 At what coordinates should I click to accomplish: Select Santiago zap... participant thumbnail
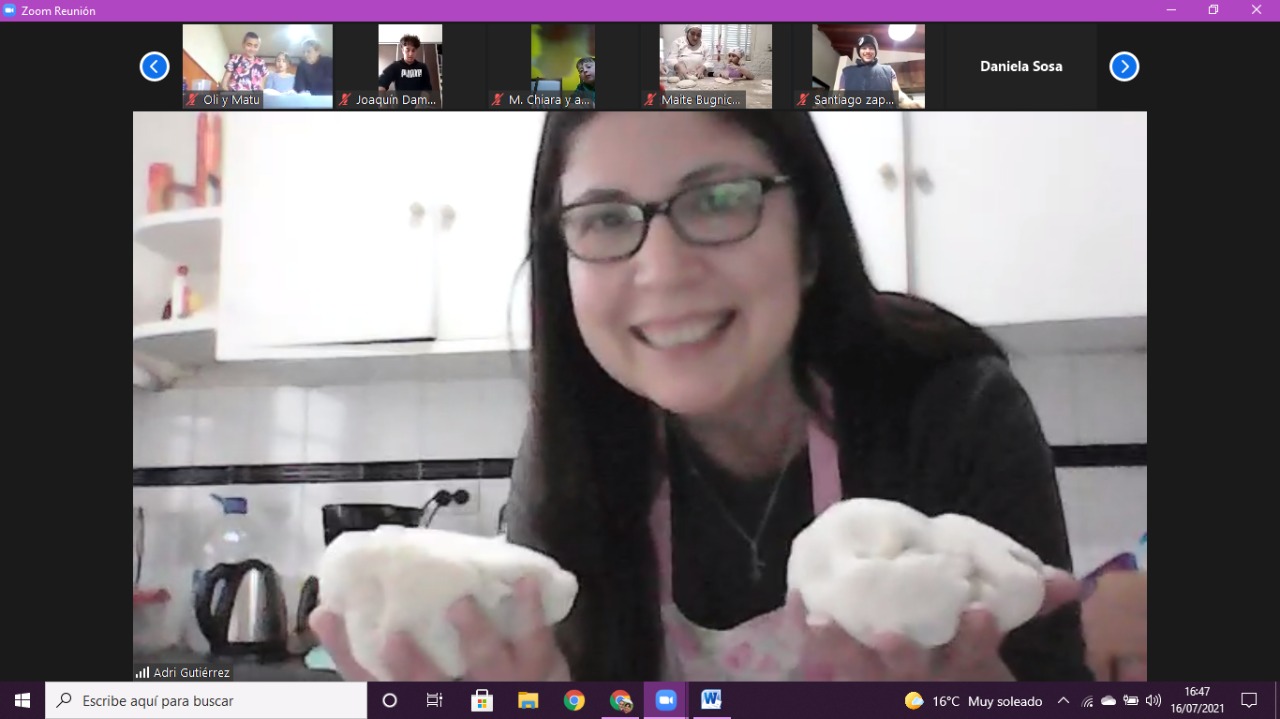[868, 66]
